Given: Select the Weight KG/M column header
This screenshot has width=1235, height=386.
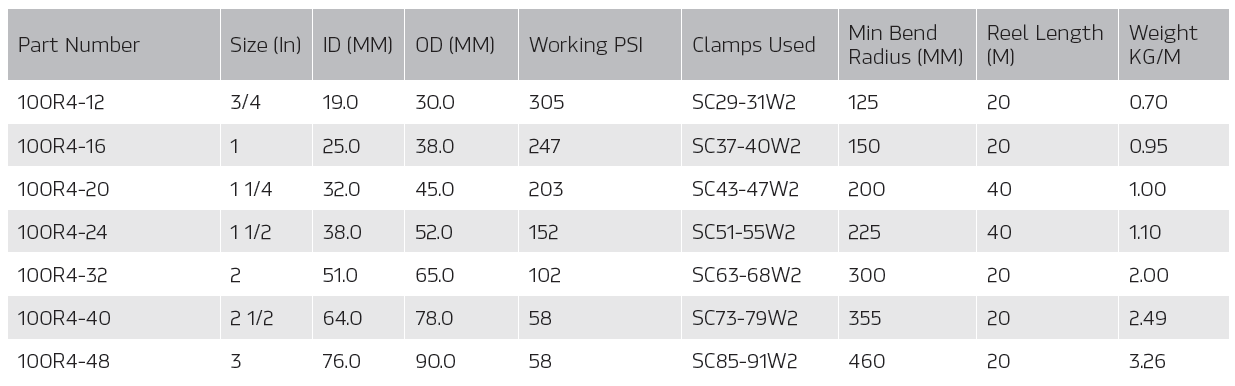Looking at the screenshot, I should pyautogui.click(x=1163, y=45).
